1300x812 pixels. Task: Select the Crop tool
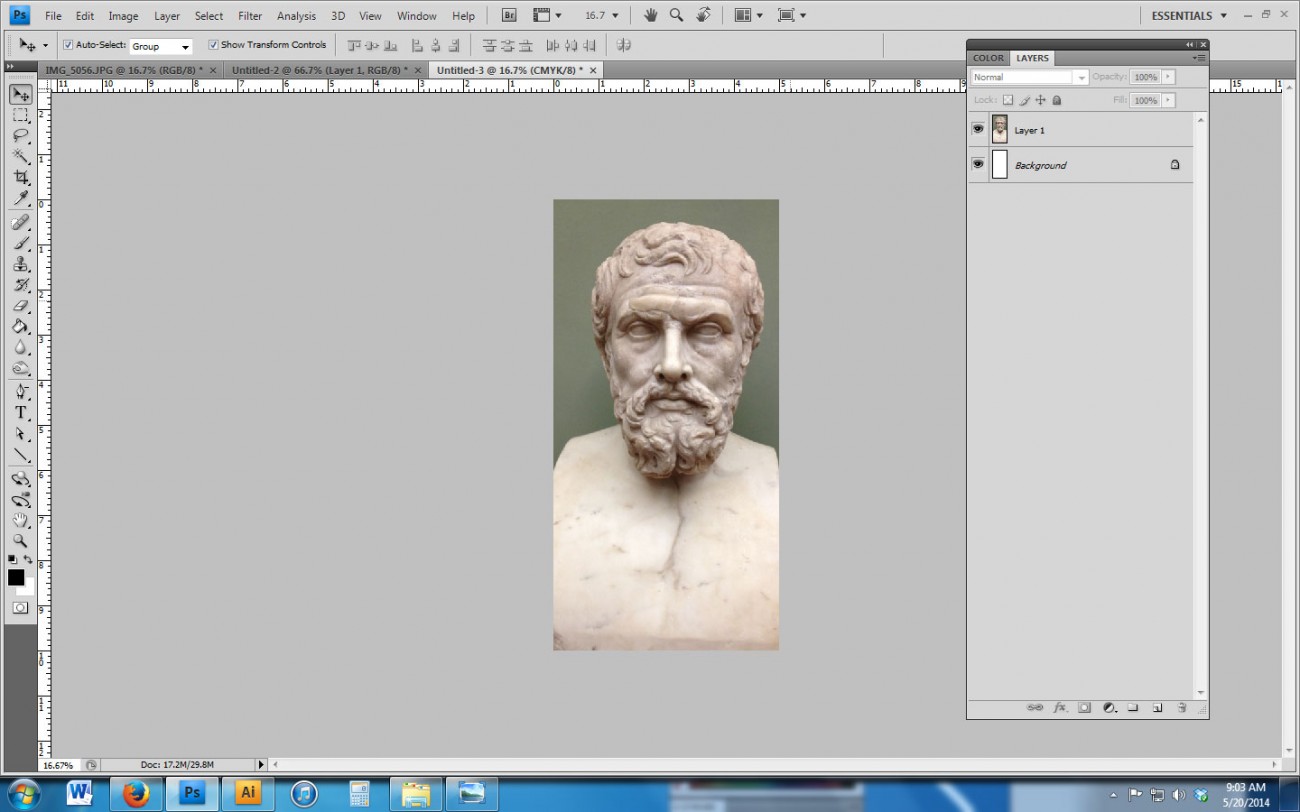(x=20, y=178)
